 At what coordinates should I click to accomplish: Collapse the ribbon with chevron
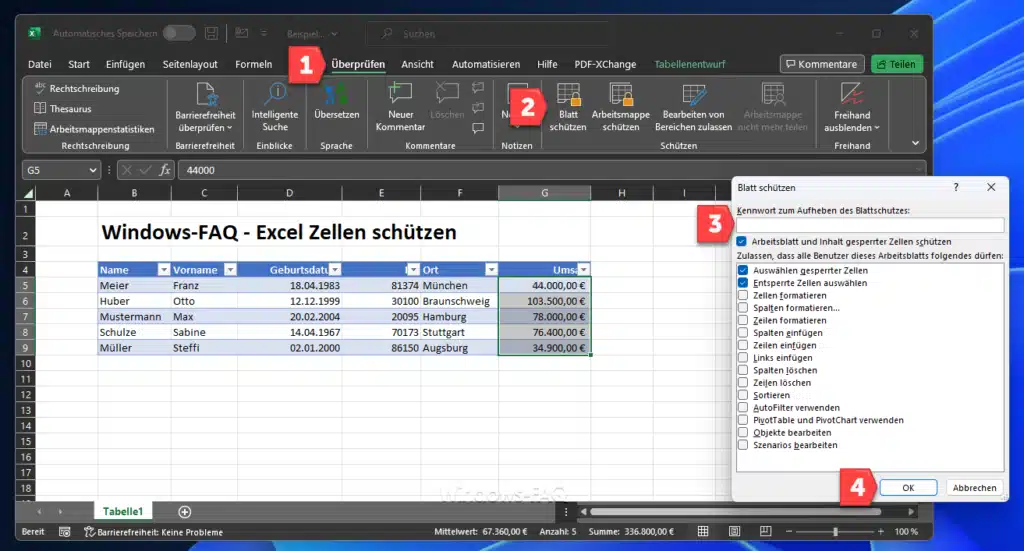pyautogui.click(x=916, y=143)
